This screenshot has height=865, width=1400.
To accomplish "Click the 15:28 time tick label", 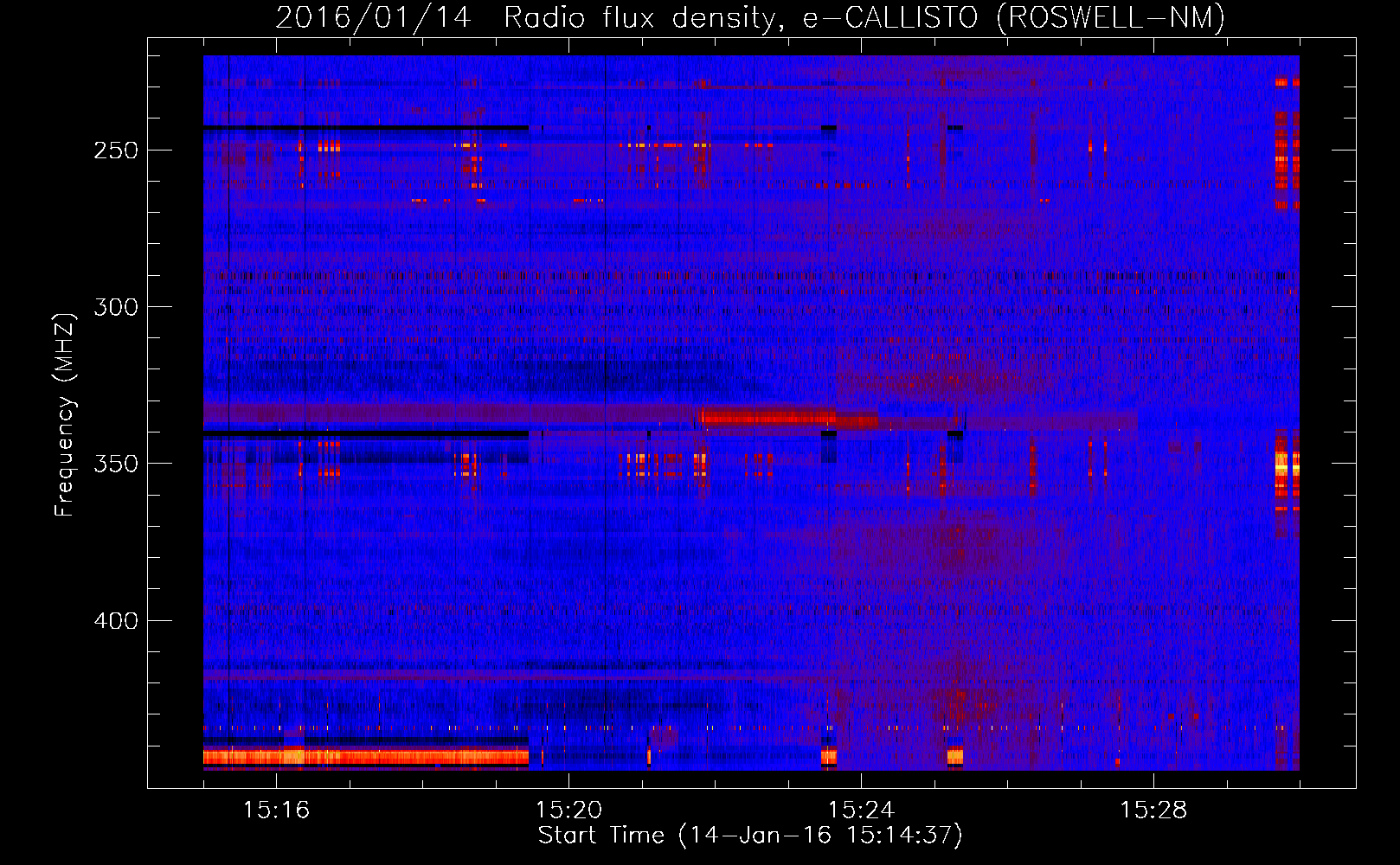I will point(1153,810).
